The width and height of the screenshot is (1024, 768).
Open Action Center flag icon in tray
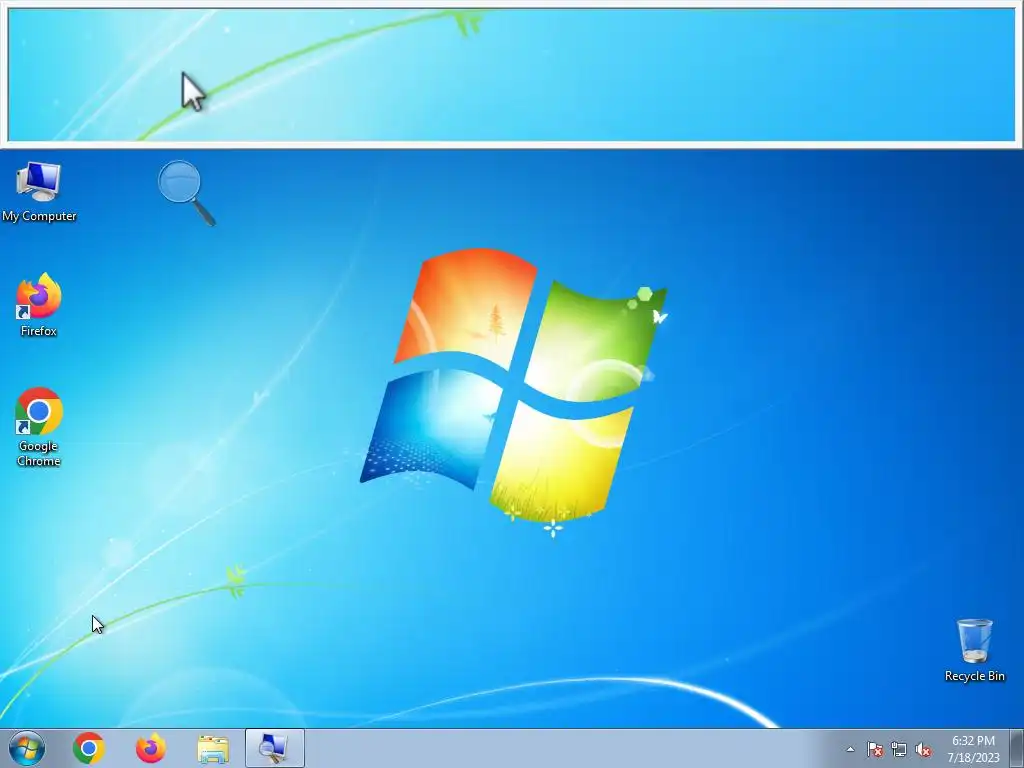[875, 749]
